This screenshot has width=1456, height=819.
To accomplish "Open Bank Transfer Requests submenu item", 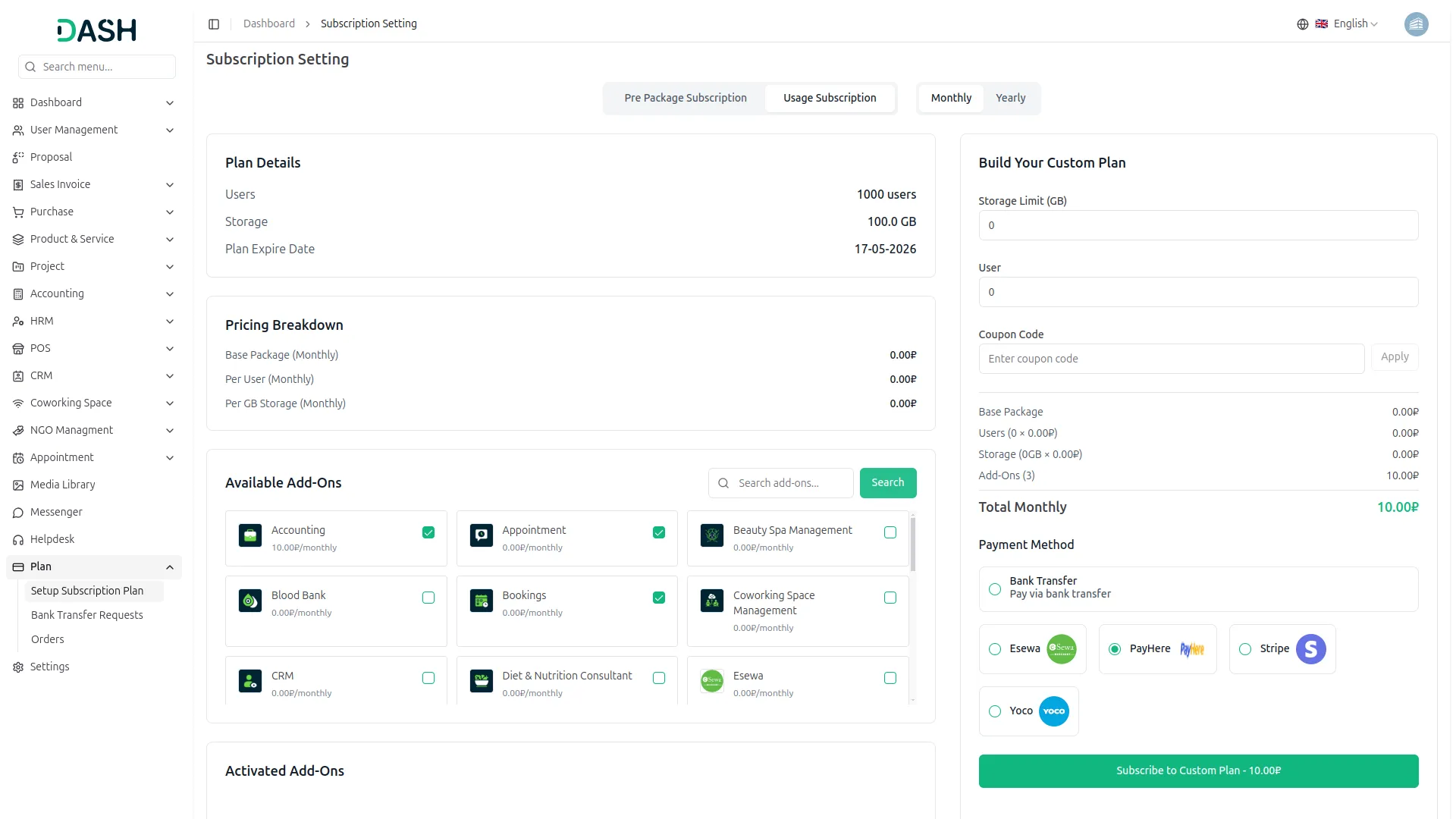I will [x=86, y=615].
